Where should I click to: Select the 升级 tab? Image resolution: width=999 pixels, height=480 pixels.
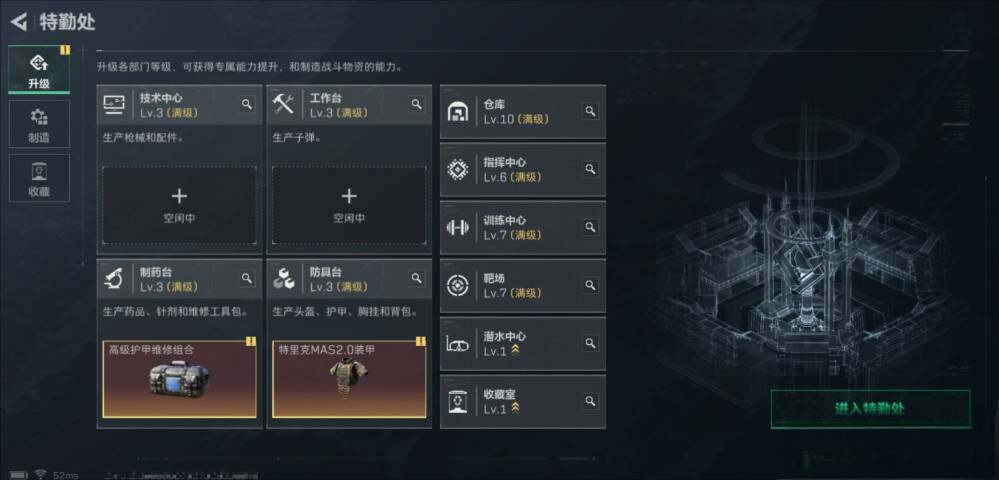click(40, 70)
